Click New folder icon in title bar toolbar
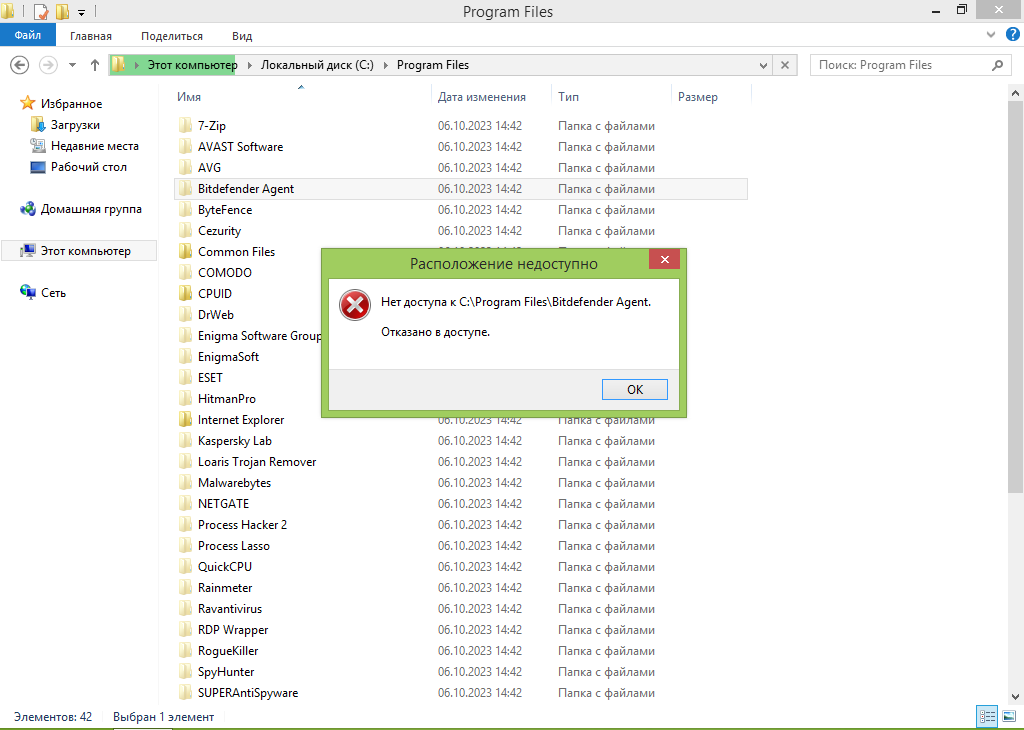1024x730 pixels. 63,11
